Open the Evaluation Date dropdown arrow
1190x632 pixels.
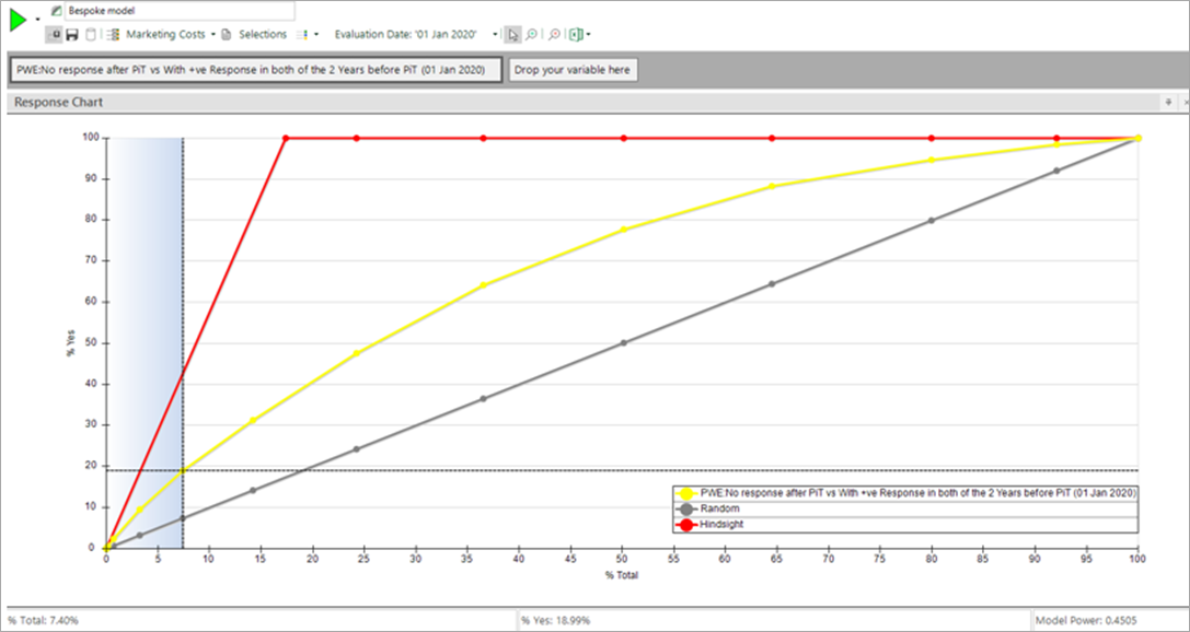(x=495, y=35)
